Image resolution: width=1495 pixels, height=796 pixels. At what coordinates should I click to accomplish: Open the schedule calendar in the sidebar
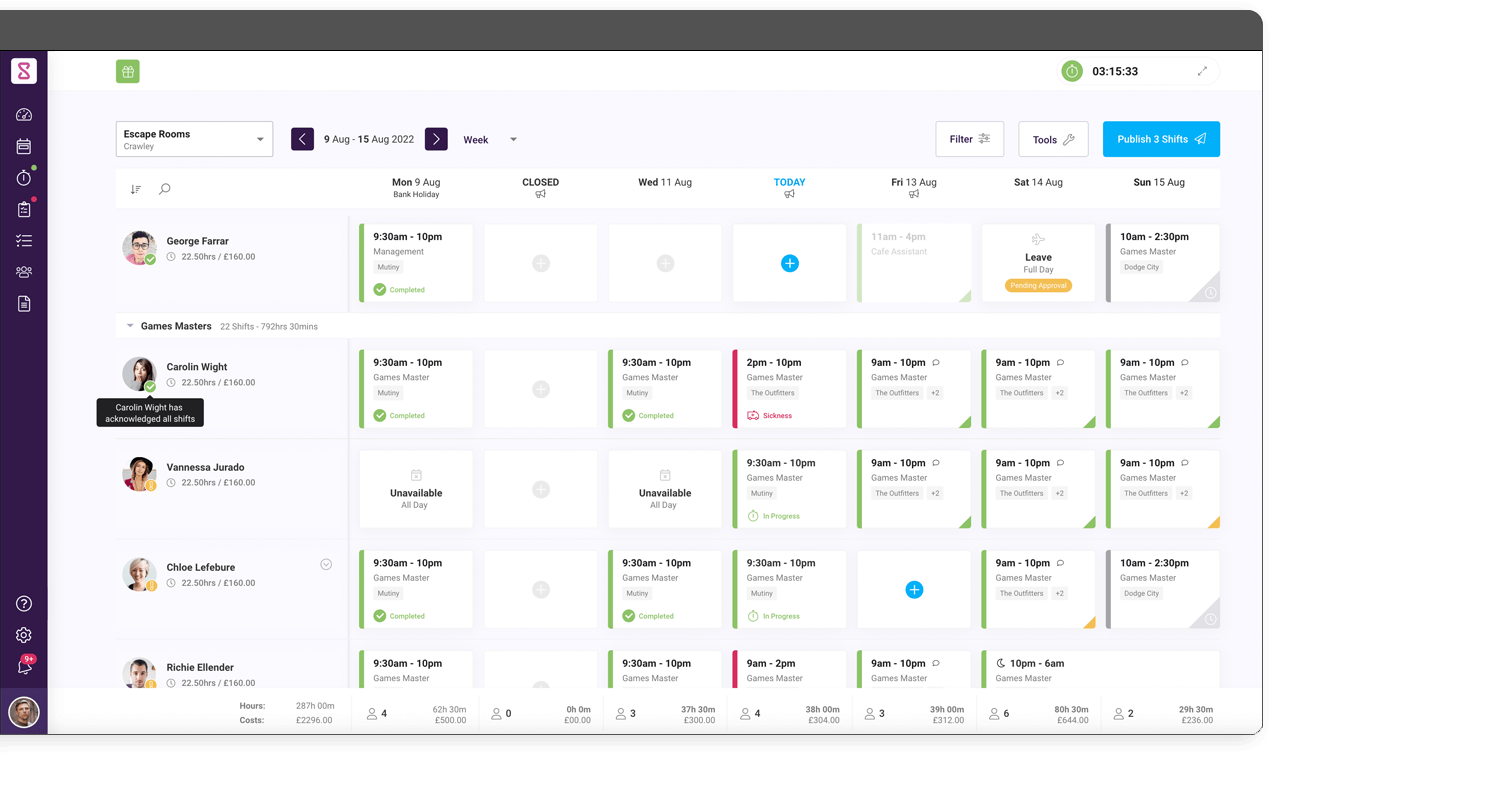click(x=24, y=145)
